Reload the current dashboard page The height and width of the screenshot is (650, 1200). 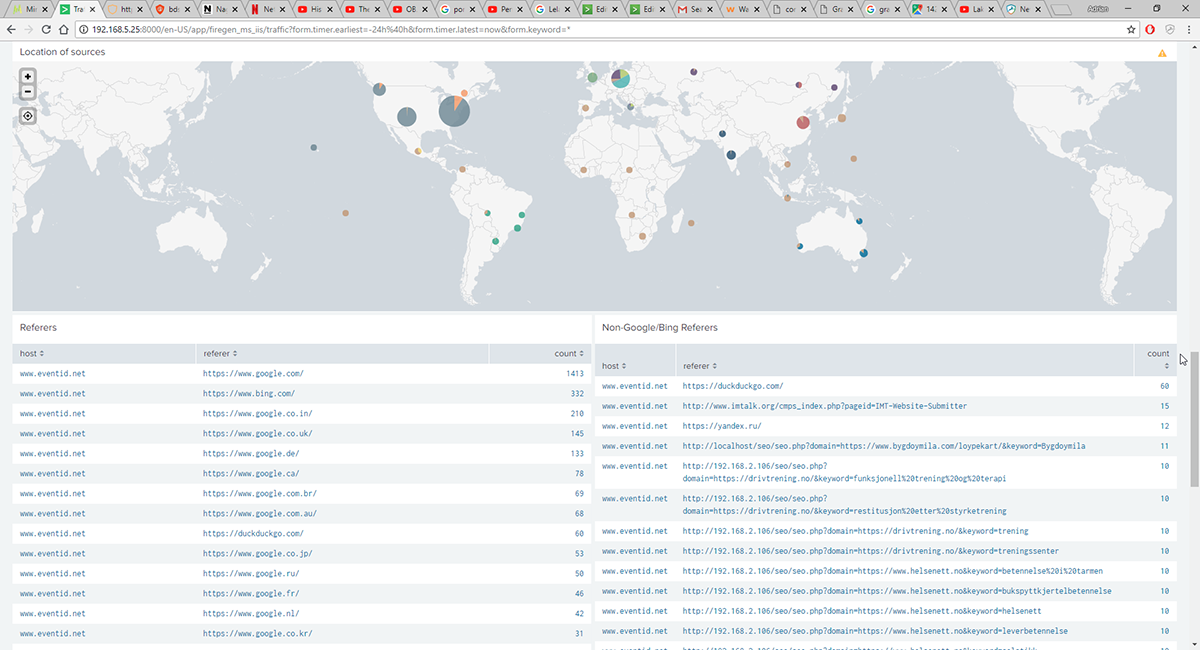47,30
